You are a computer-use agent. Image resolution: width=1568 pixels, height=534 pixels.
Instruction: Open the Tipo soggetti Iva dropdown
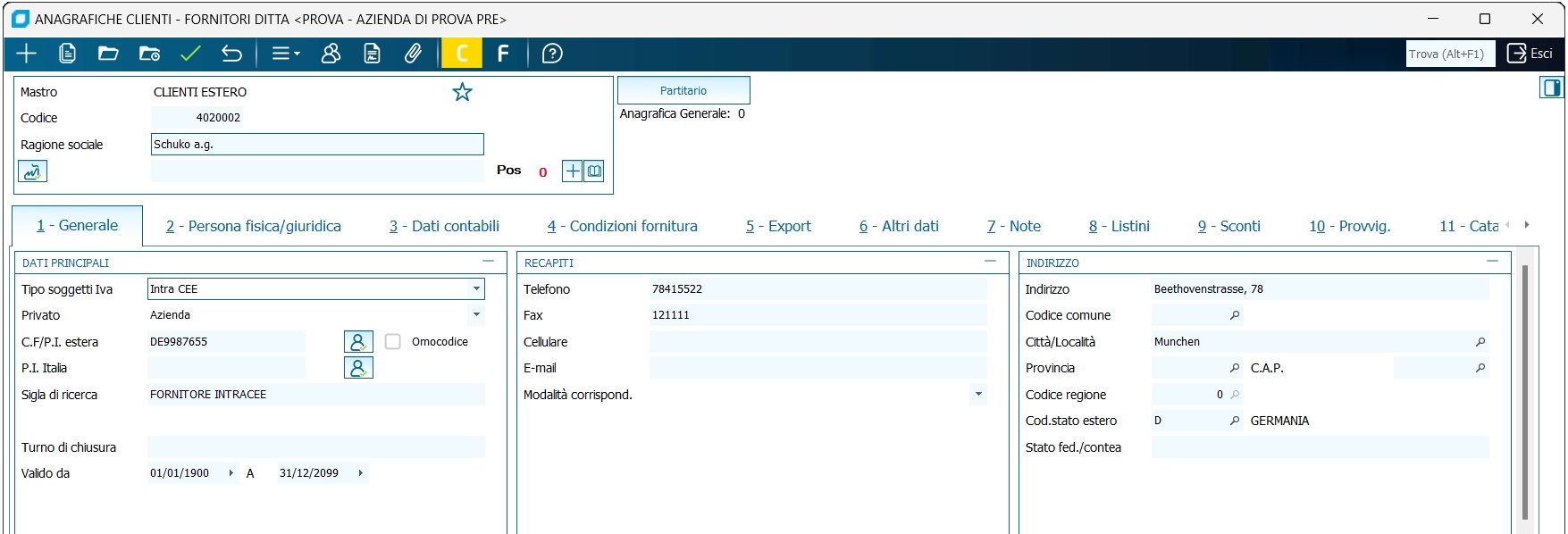click(476, 289)
